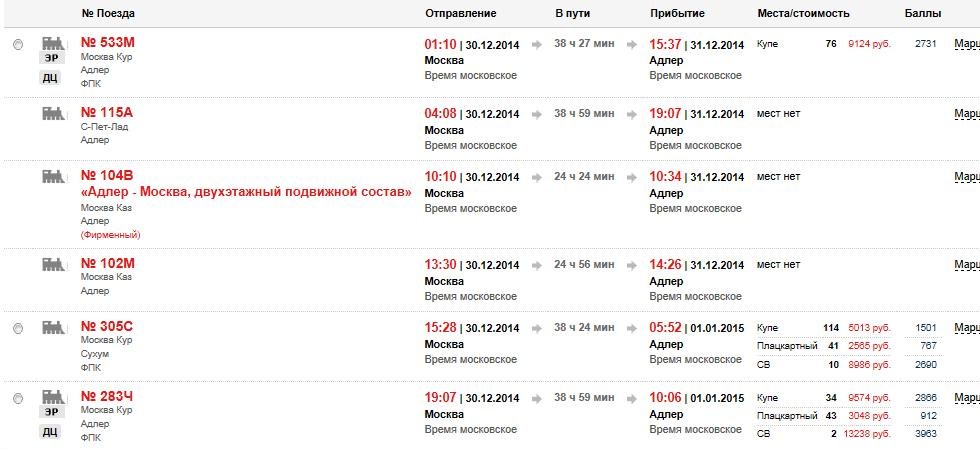Click the Прибытие column header

tap(677, 14)
